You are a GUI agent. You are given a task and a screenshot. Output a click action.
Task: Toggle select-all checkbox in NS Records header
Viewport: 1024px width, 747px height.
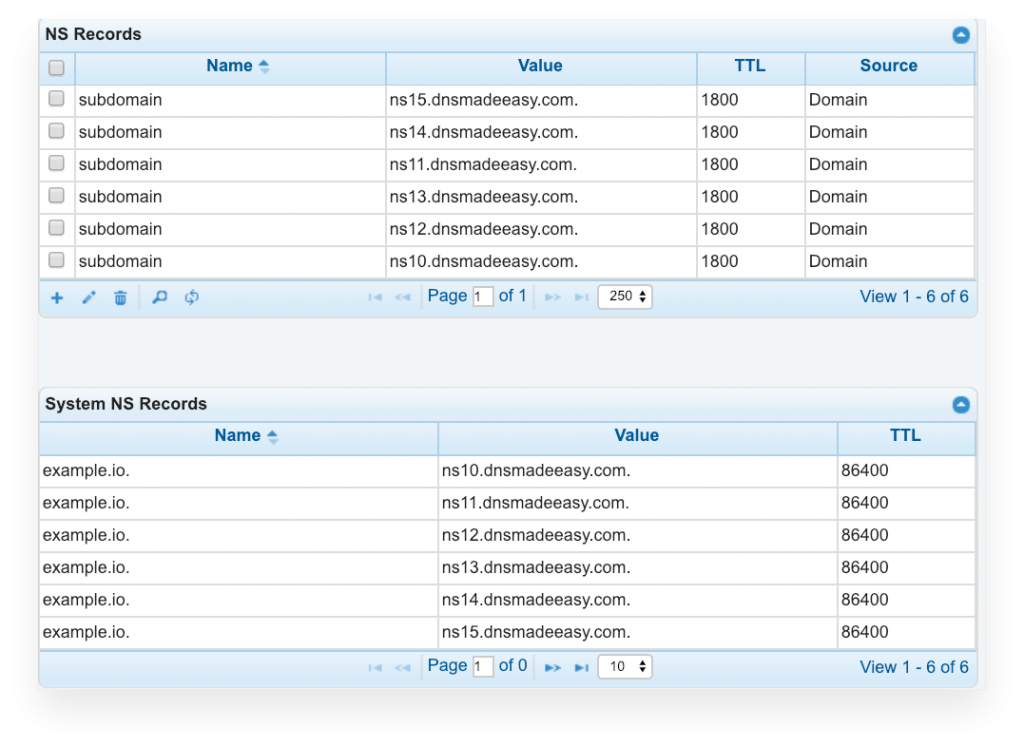pyautogui.click(x=57, y=67)
